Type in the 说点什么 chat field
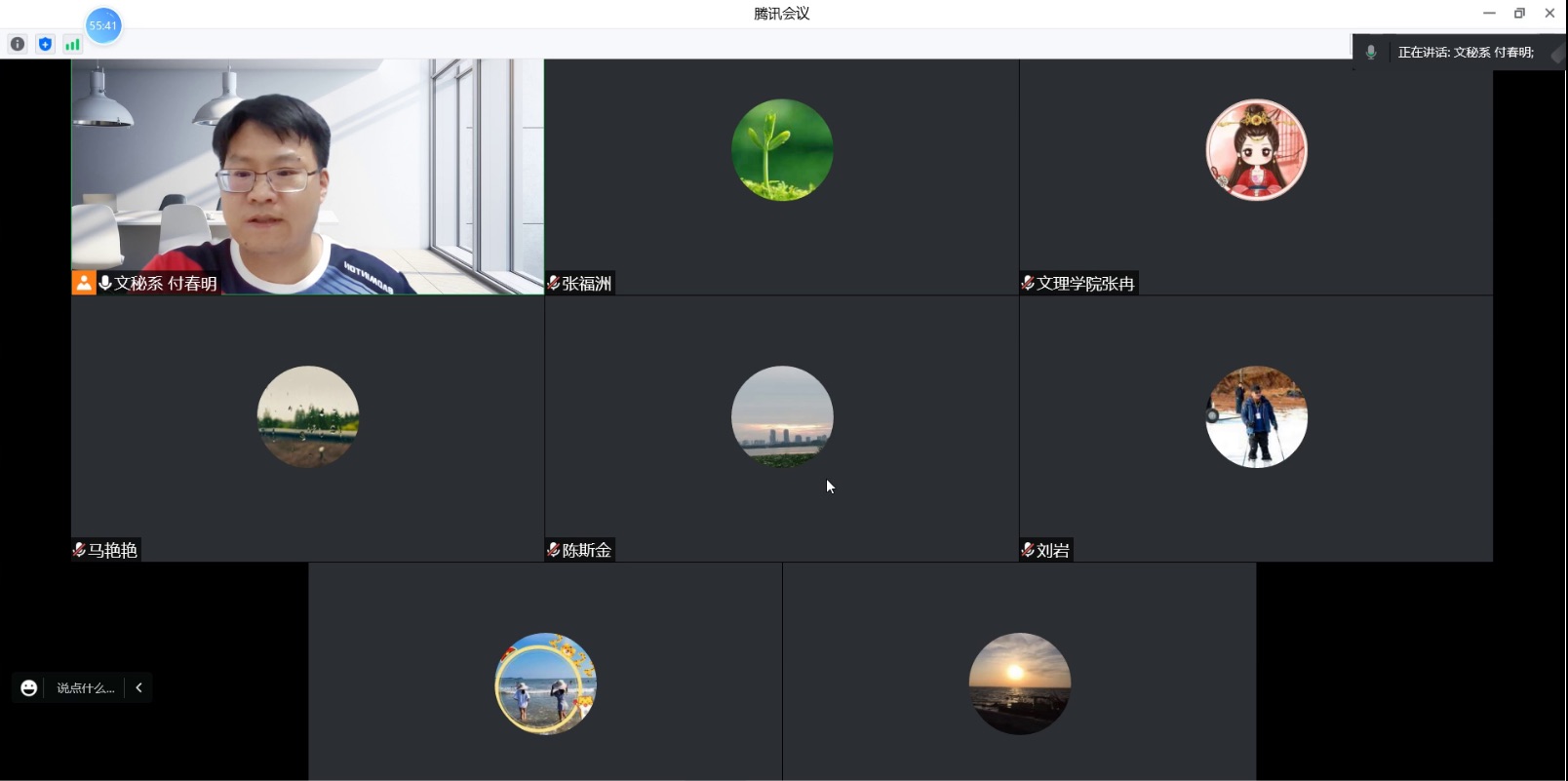1568x781 pixels. [x=85, y=688]
